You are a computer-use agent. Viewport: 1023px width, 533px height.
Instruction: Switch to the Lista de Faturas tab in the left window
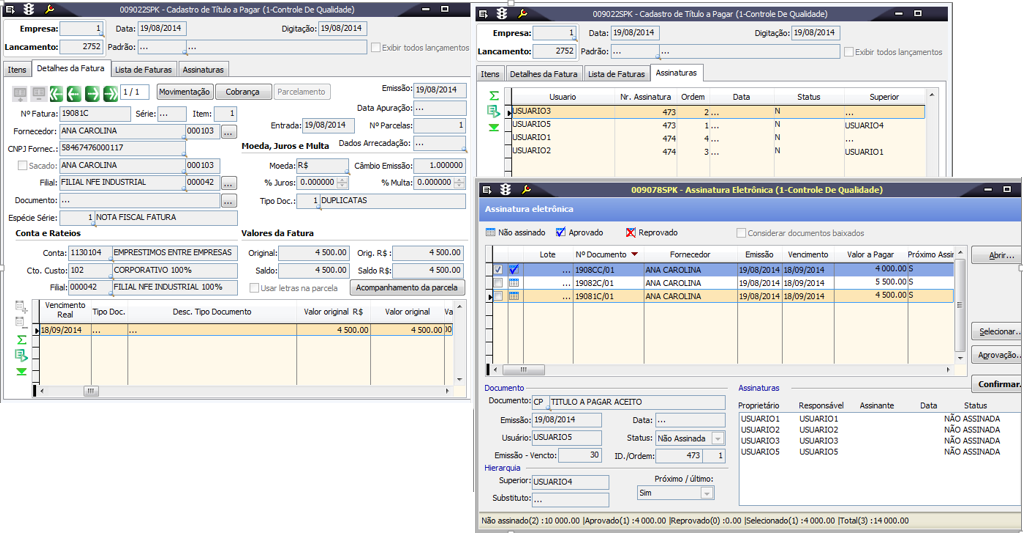[x=143, y=69]
